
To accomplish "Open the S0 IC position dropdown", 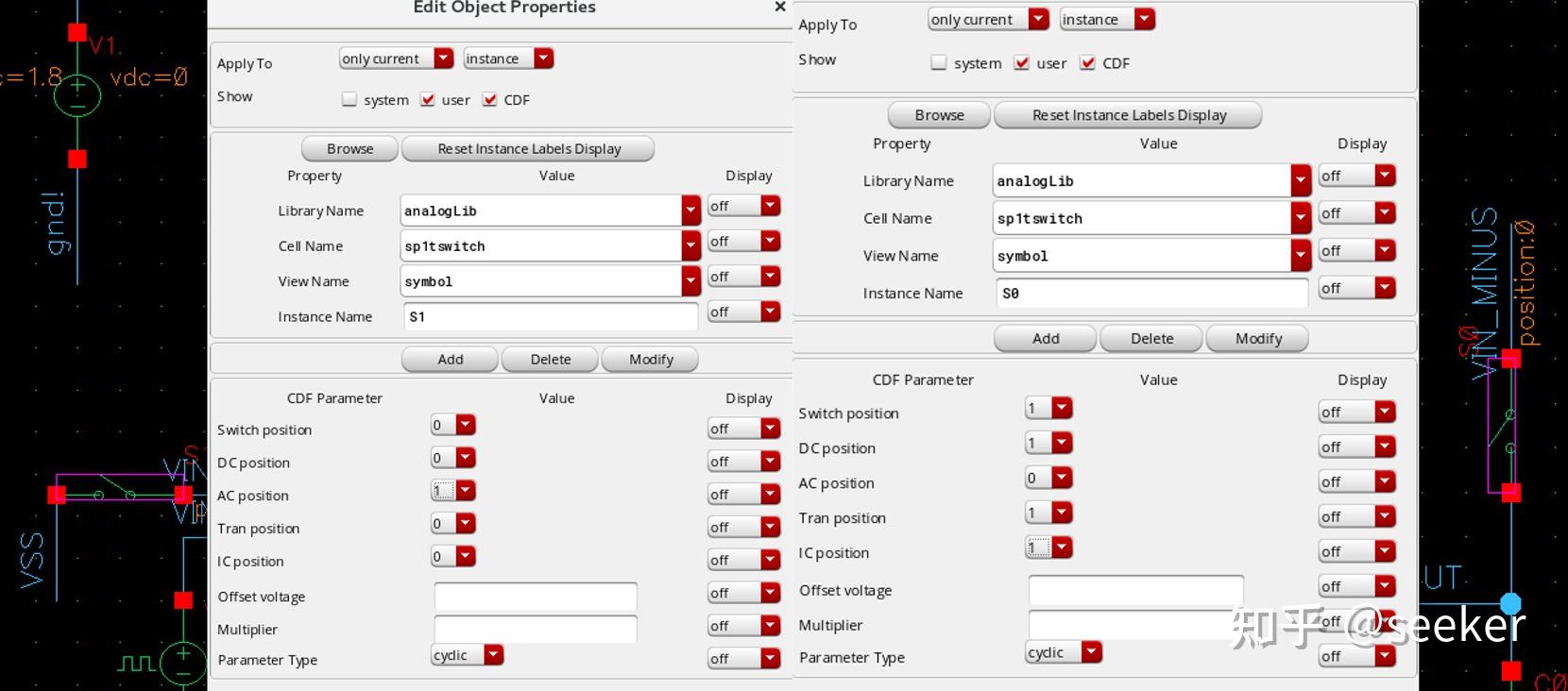I will [1048, 548].
